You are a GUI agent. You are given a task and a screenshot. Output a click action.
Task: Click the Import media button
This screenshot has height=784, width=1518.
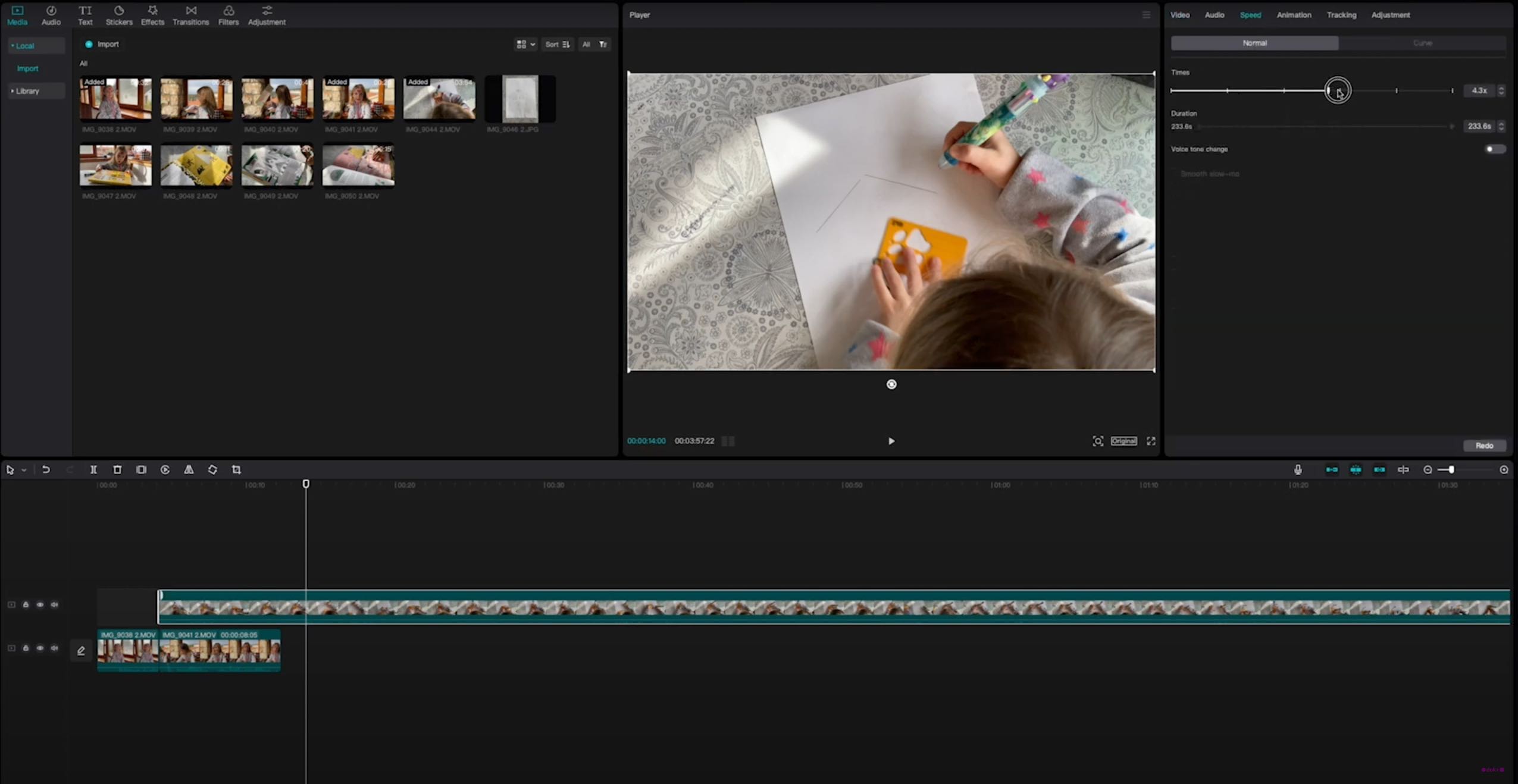click(x=102, y=45)
